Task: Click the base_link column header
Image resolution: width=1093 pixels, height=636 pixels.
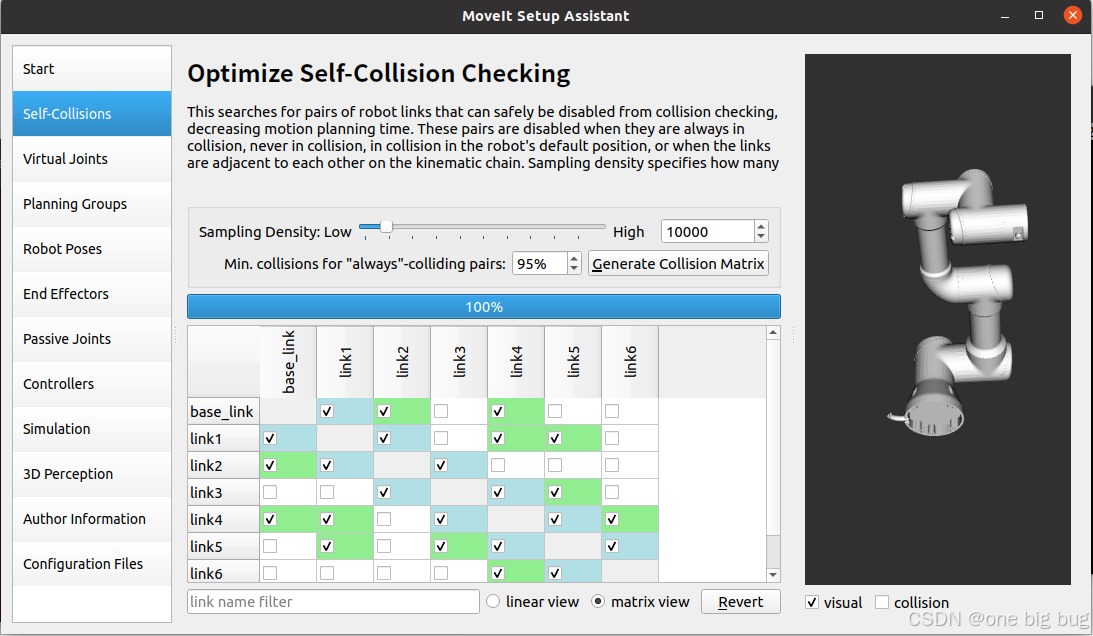Action: [289, 362]
